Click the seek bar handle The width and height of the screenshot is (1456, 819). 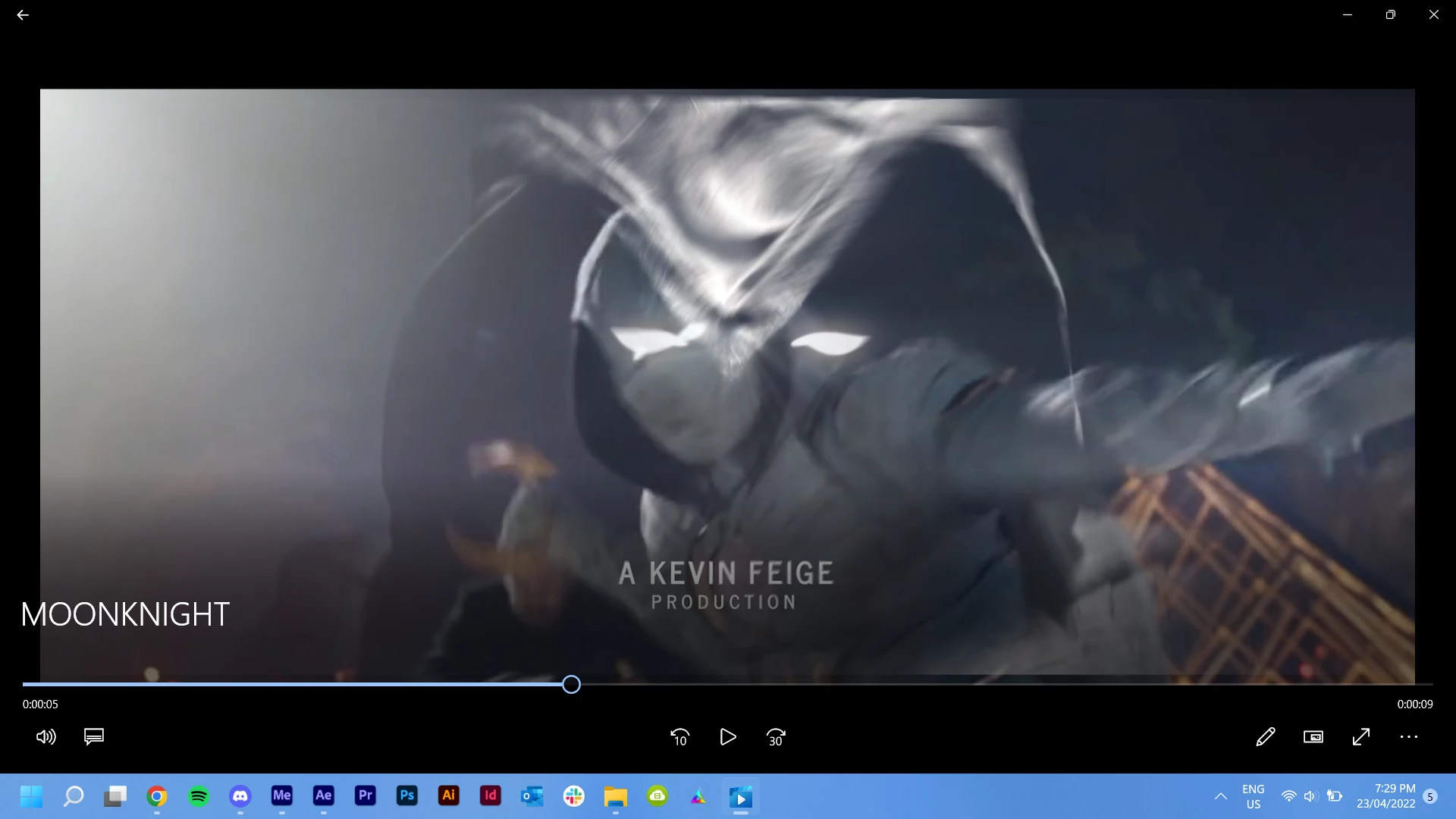[571, 685]
